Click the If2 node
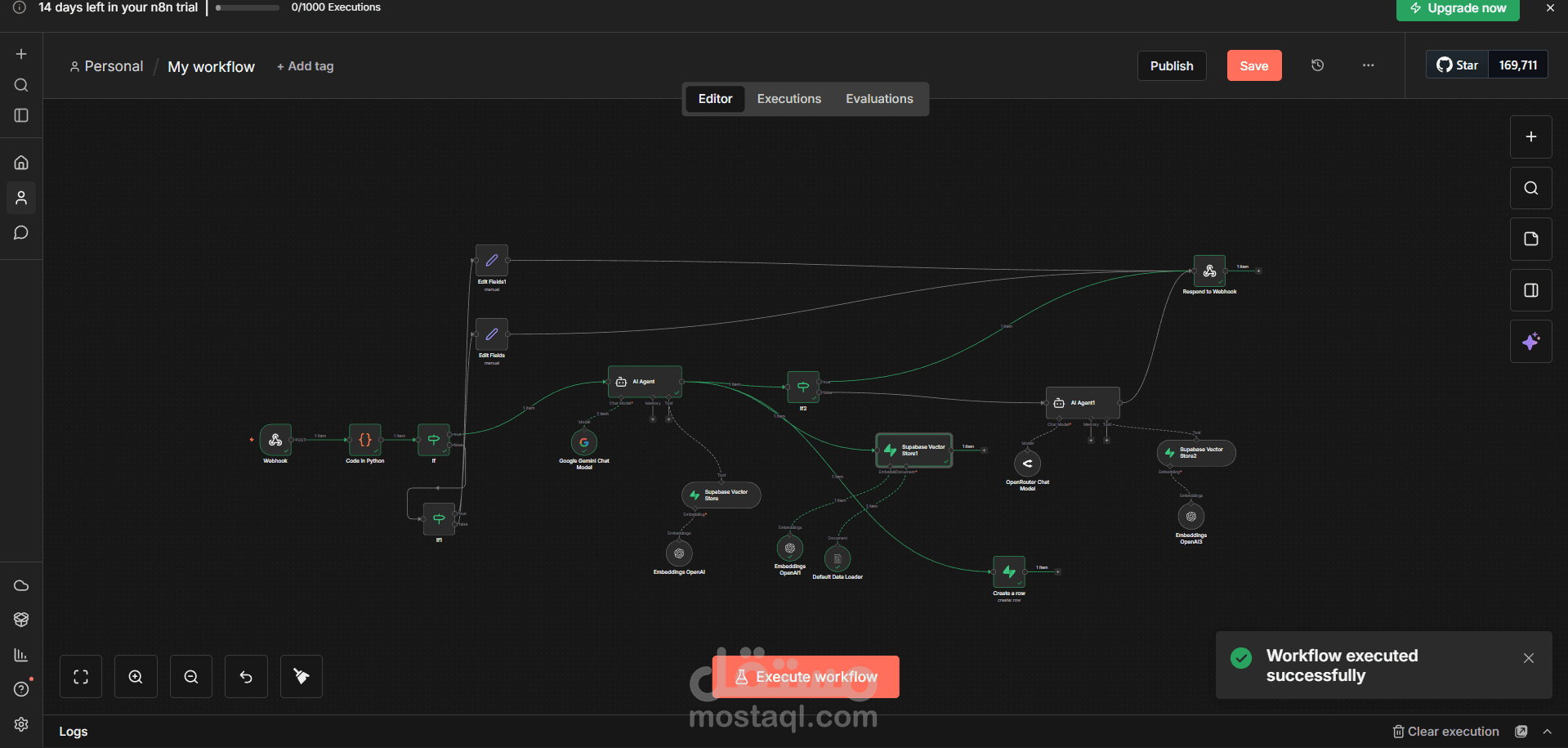Image resolution: width=1568 pixels, height=748 pixels. pyautogui.click(x=803, y=387)
